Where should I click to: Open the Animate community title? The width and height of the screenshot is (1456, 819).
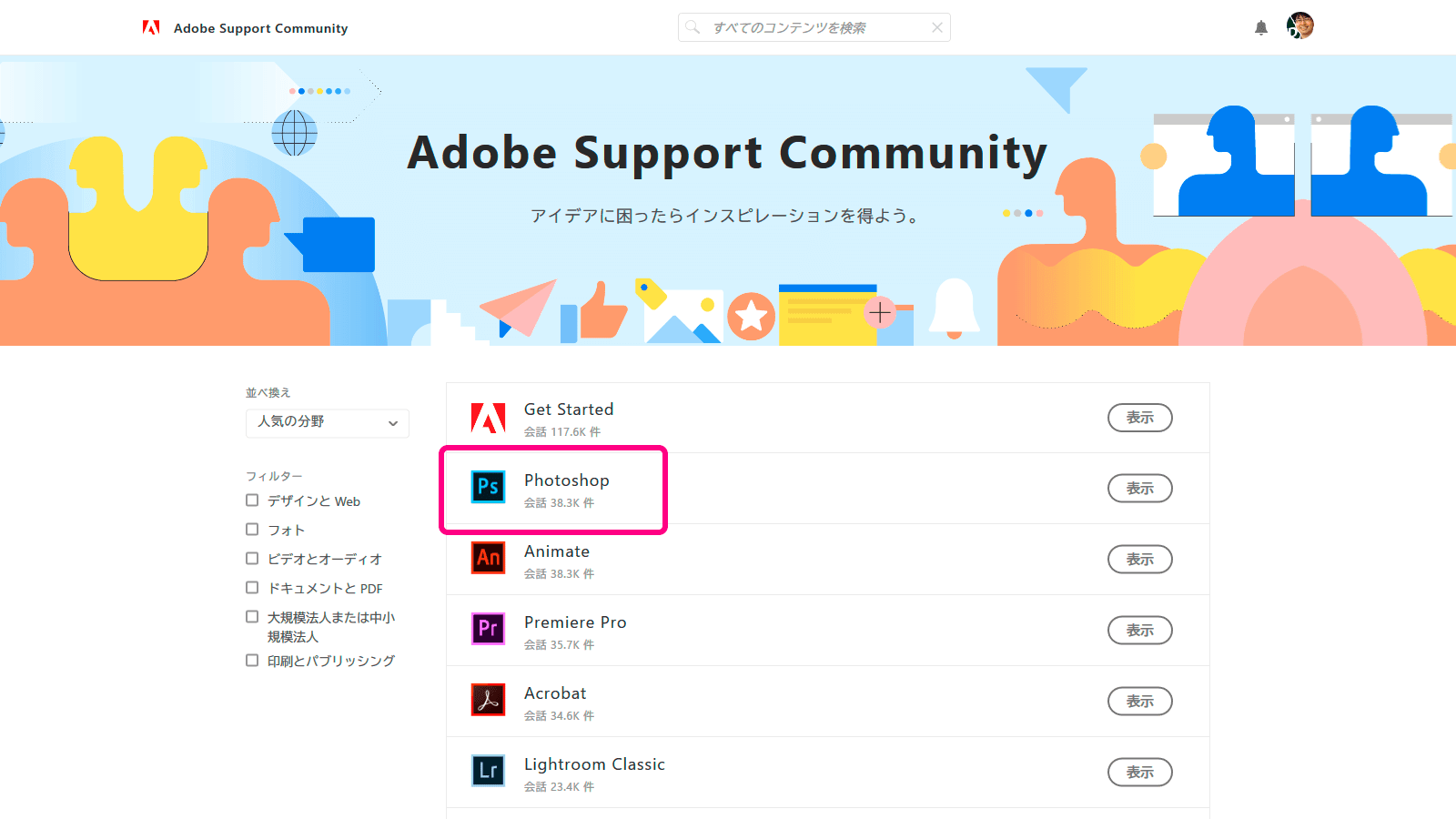tap(557, 551)
